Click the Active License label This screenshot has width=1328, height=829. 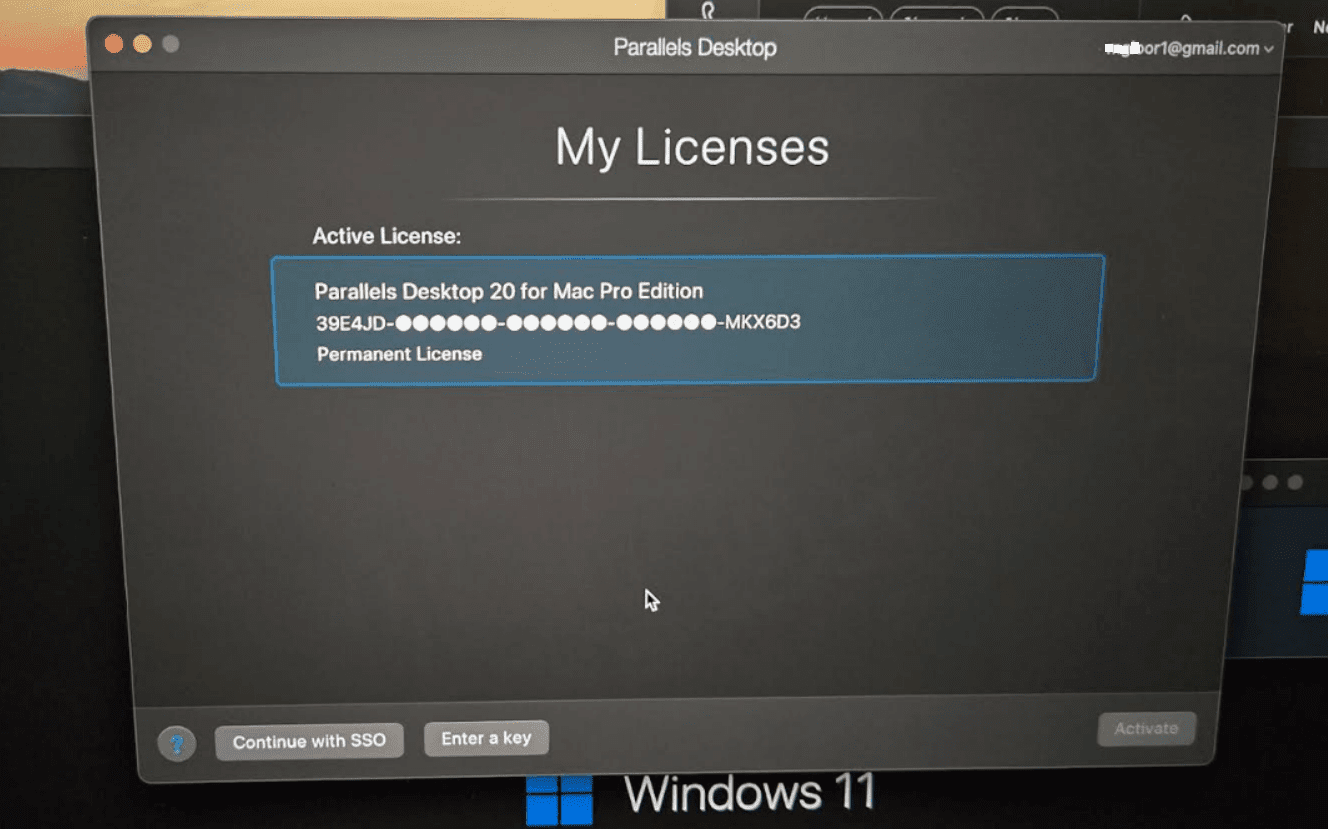386,237
